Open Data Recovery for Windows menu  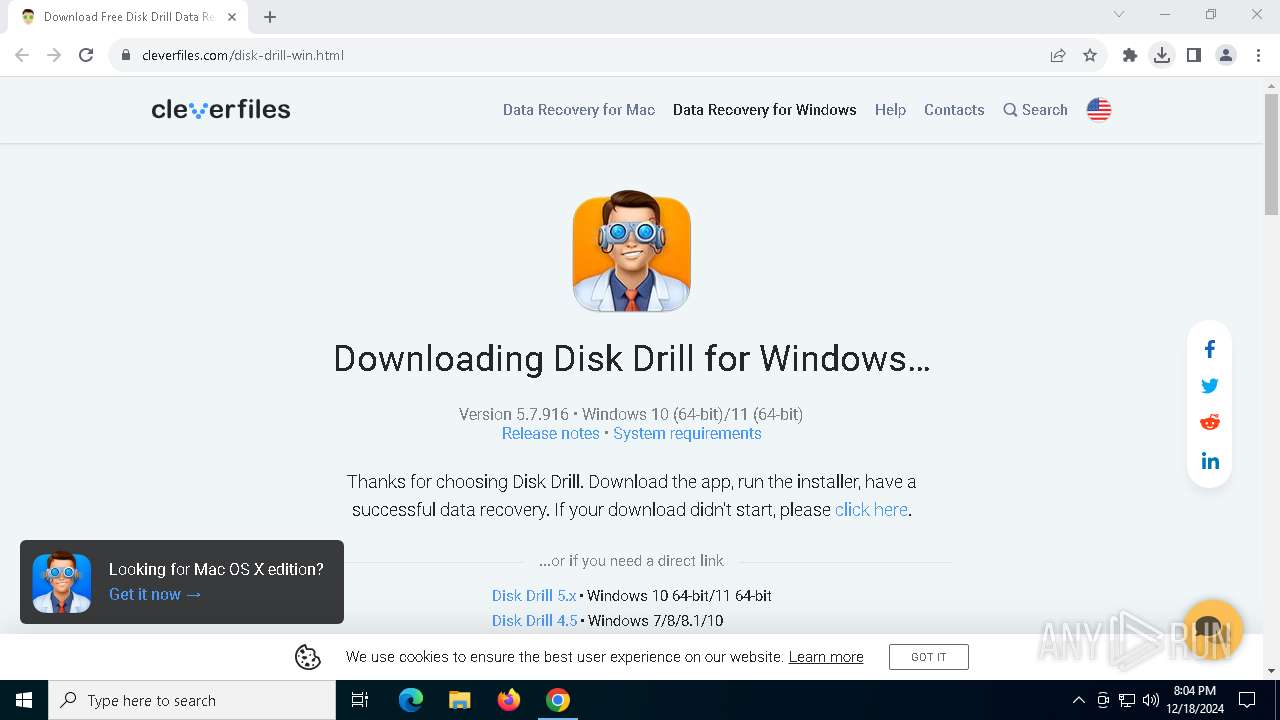[765, 110]
